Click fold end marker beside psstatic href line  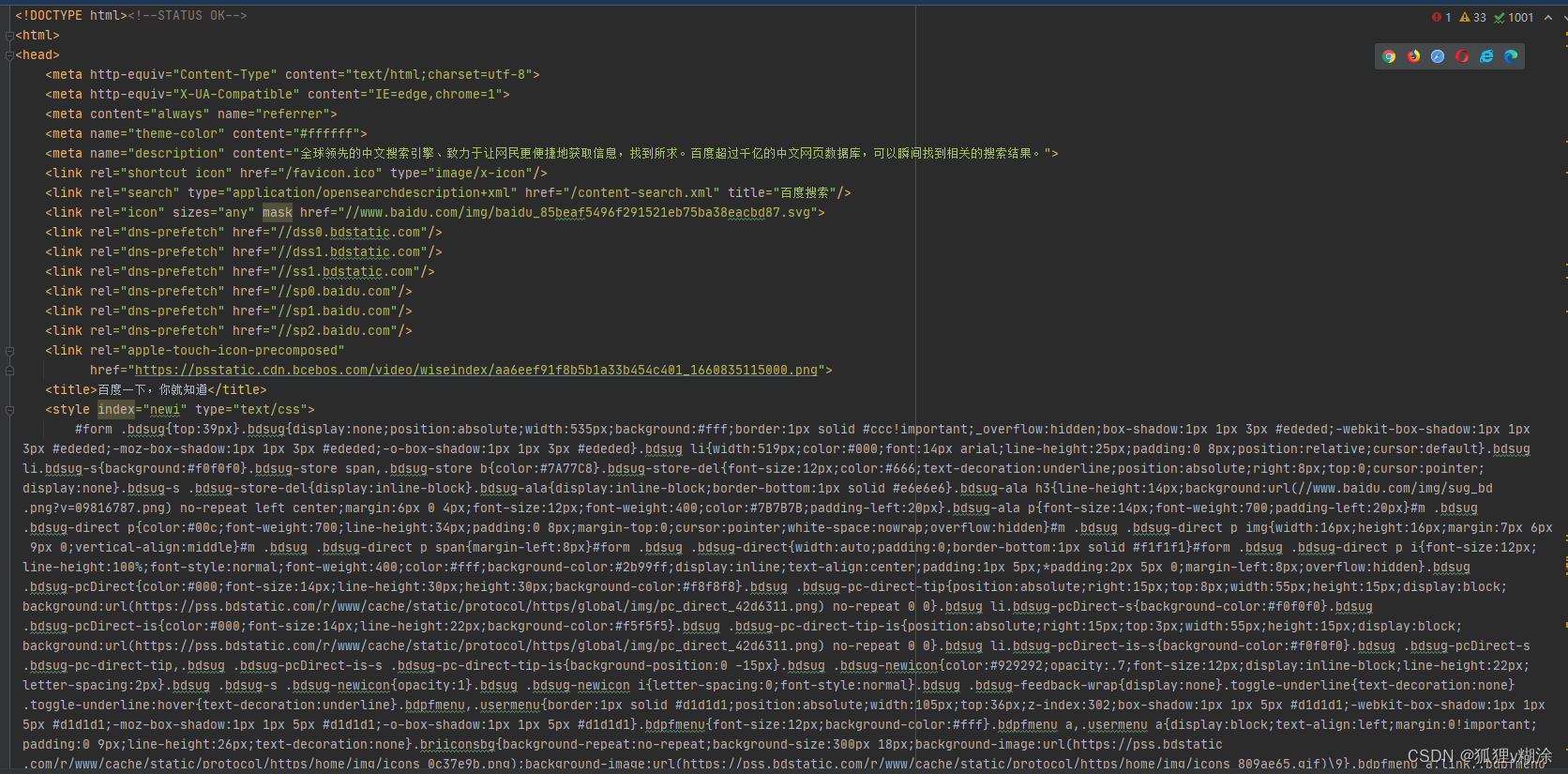coord(9,371)
